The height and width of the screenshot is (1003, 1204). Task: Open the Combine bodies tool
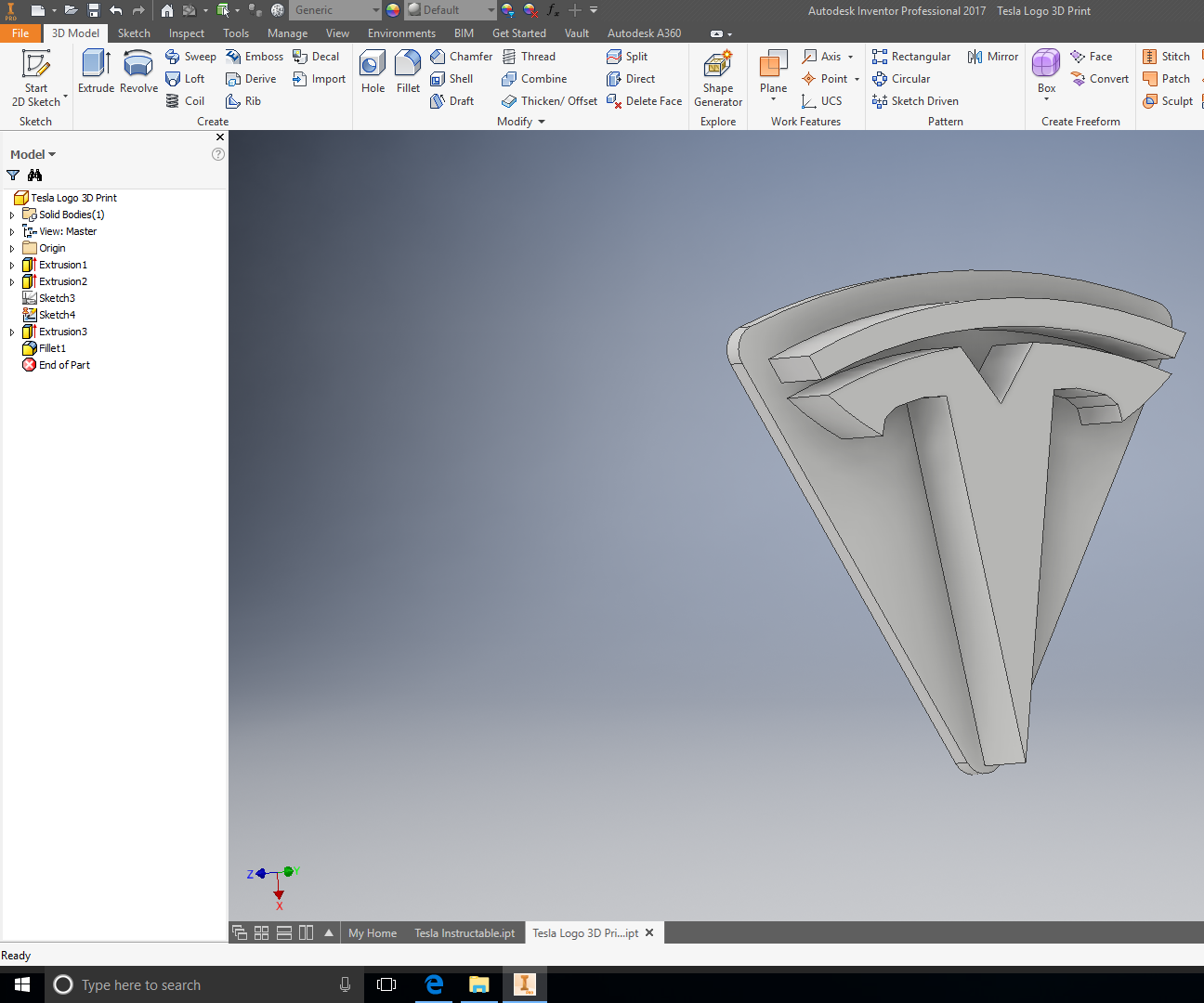[534, 79]
